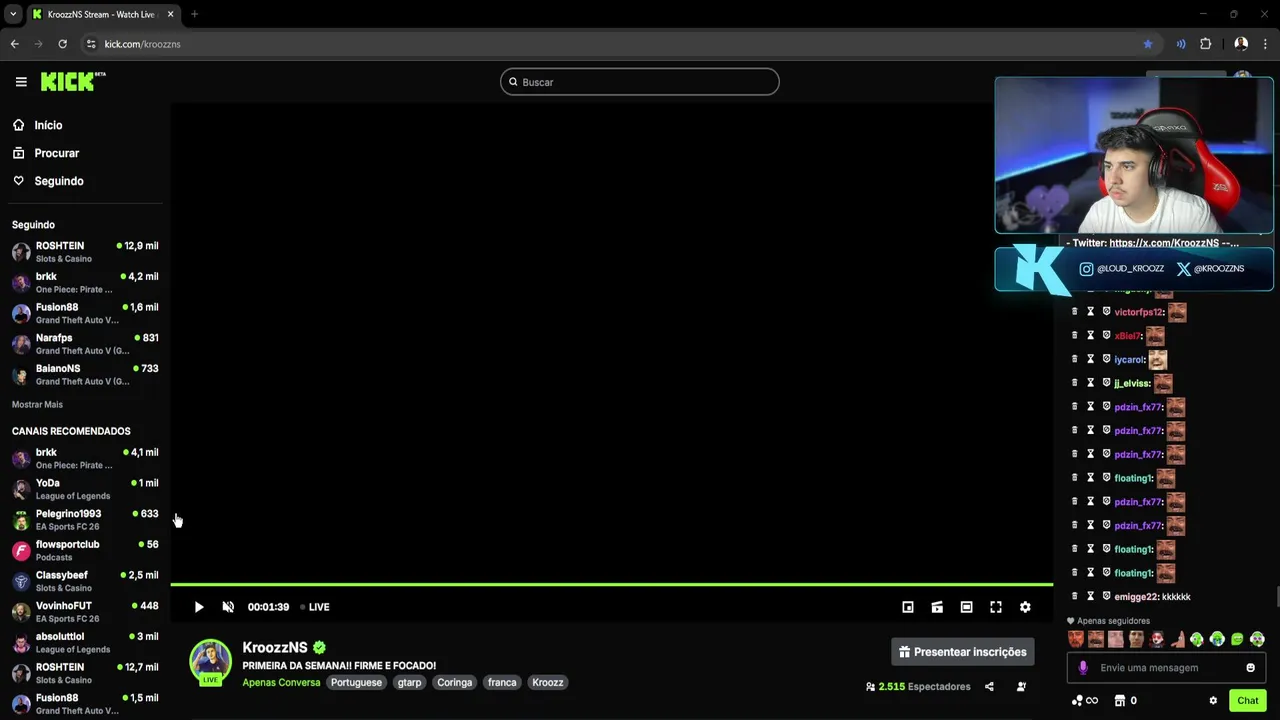Go to Início in sidebar
The width and height of the screenshot is (1280, 720).
coord(37,125)
